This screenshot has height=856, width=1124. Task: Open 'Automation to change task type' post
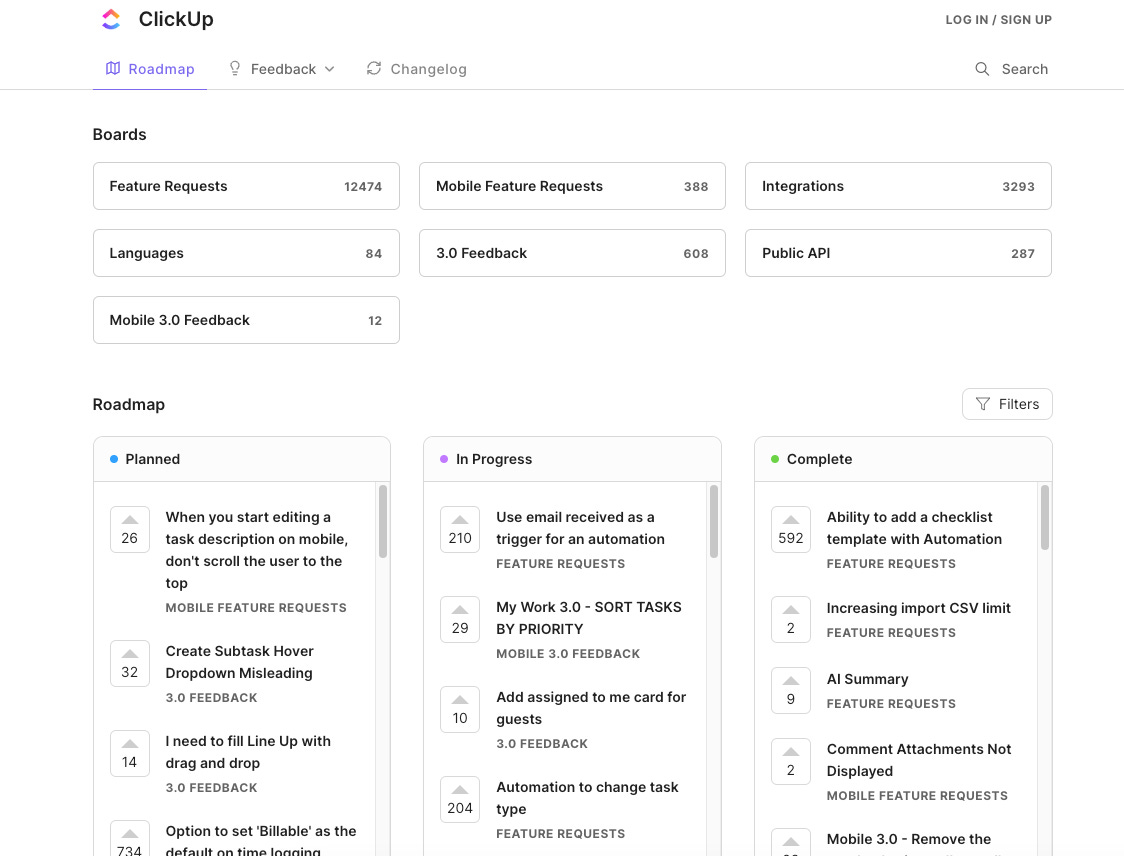tap(586, 798)
